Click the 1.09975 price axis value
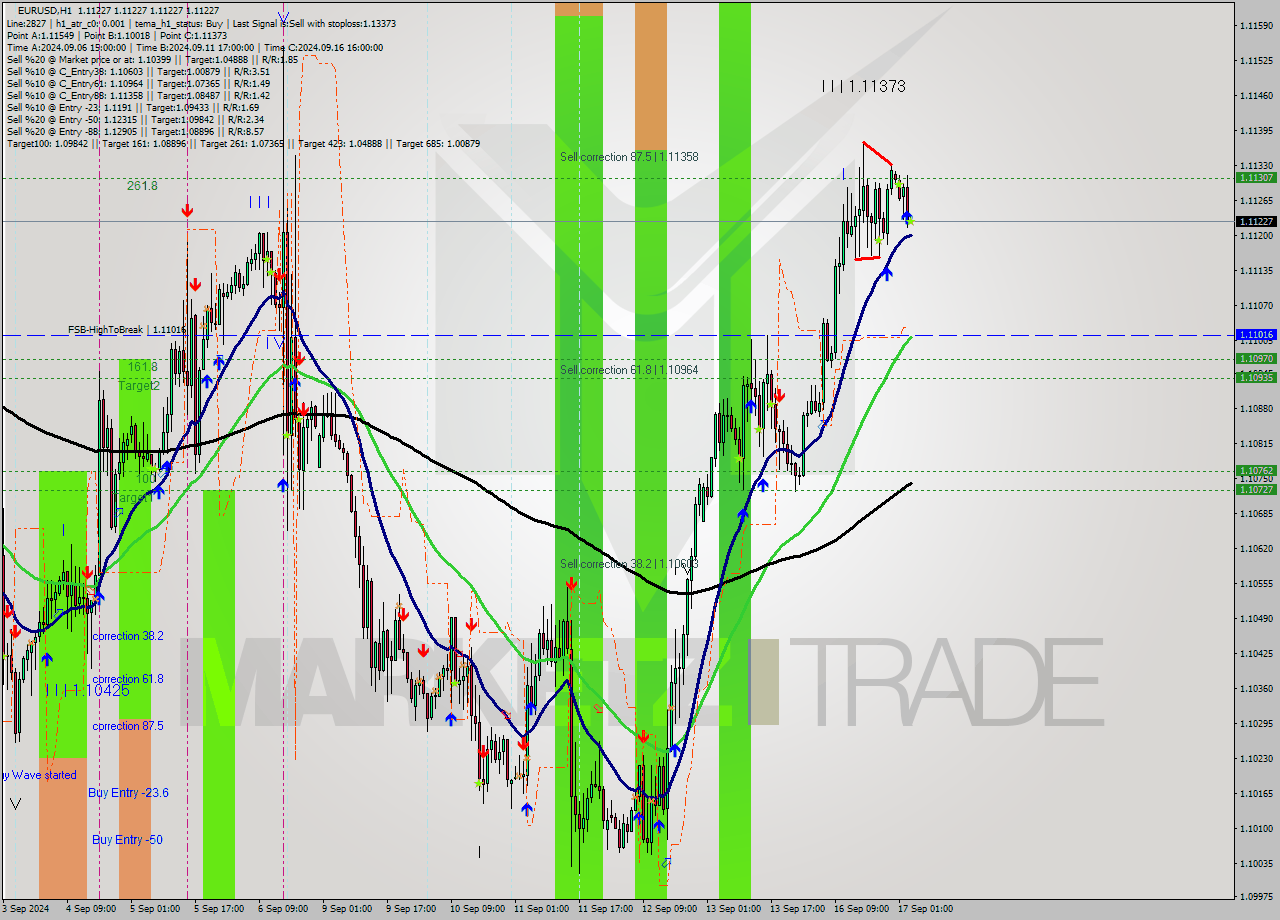 [1257, 897]
